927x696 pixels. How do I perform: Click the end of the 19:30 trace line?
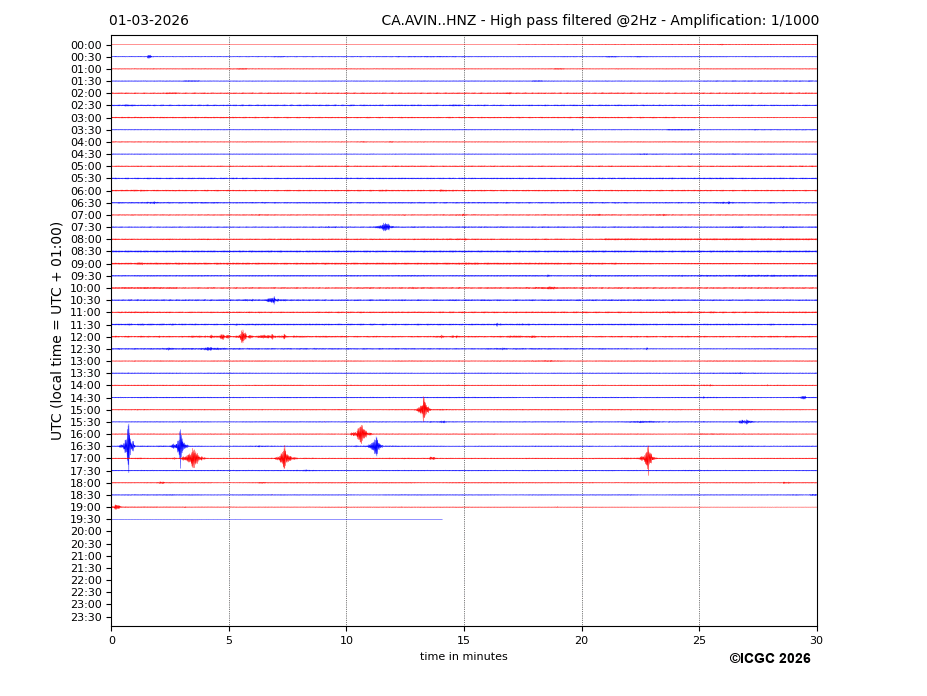[x=441, y=519]
